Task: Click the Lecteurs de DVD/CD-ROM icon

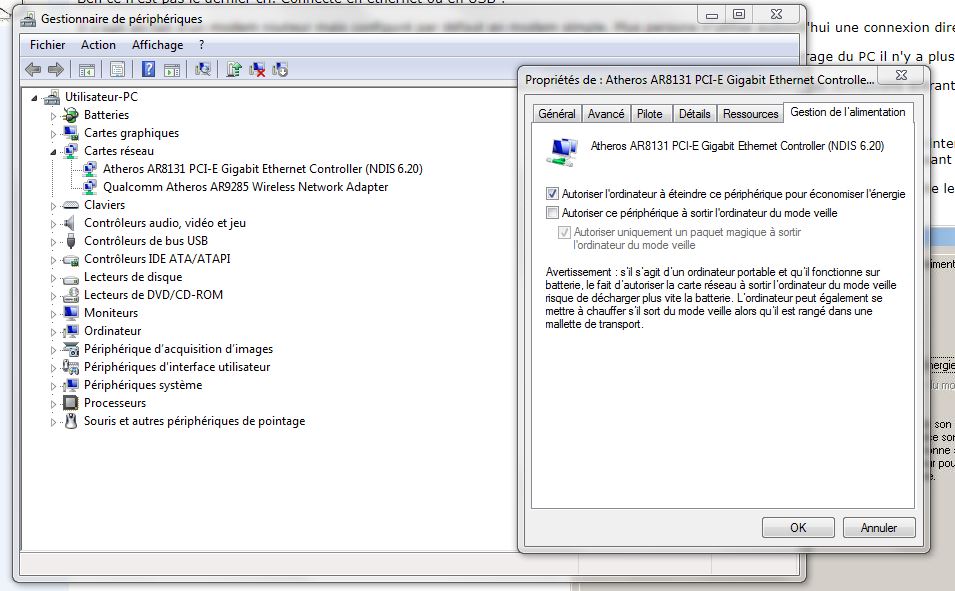Action: coord(71,295)
